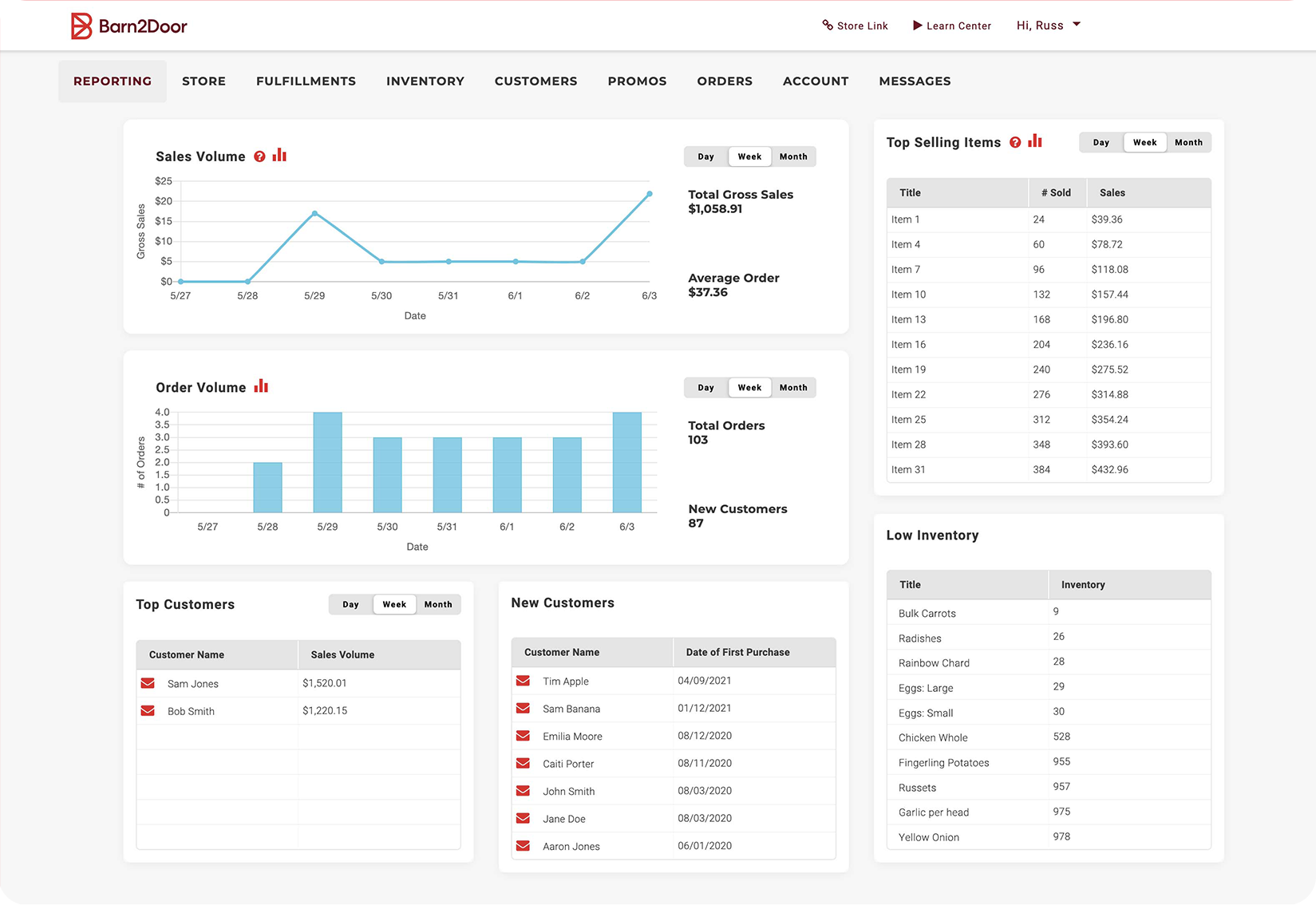Image resolution: width=1316 pixels, height=905 pixels.
Task: Switch Sales Volume to Week view
Action: [x=749, y=156]
